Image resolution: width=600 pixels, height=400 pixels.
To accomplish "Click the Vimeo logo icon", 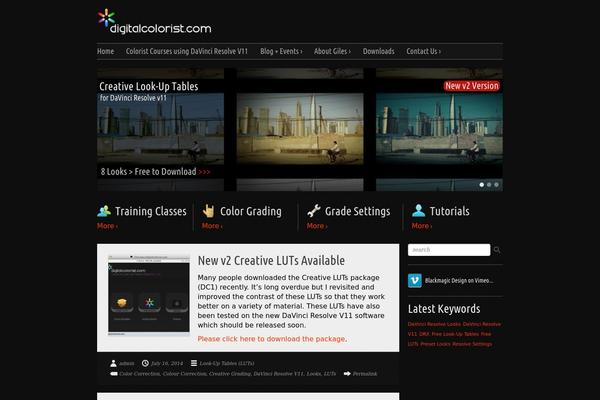I will coord(415,281).
